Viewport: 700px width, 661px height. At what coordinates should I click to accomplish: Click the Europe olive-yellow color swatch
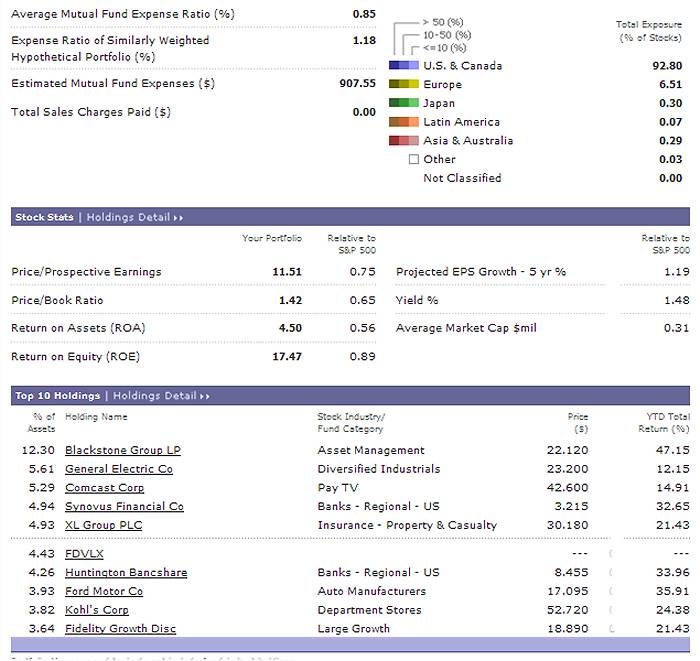click(x=404, y=84)
